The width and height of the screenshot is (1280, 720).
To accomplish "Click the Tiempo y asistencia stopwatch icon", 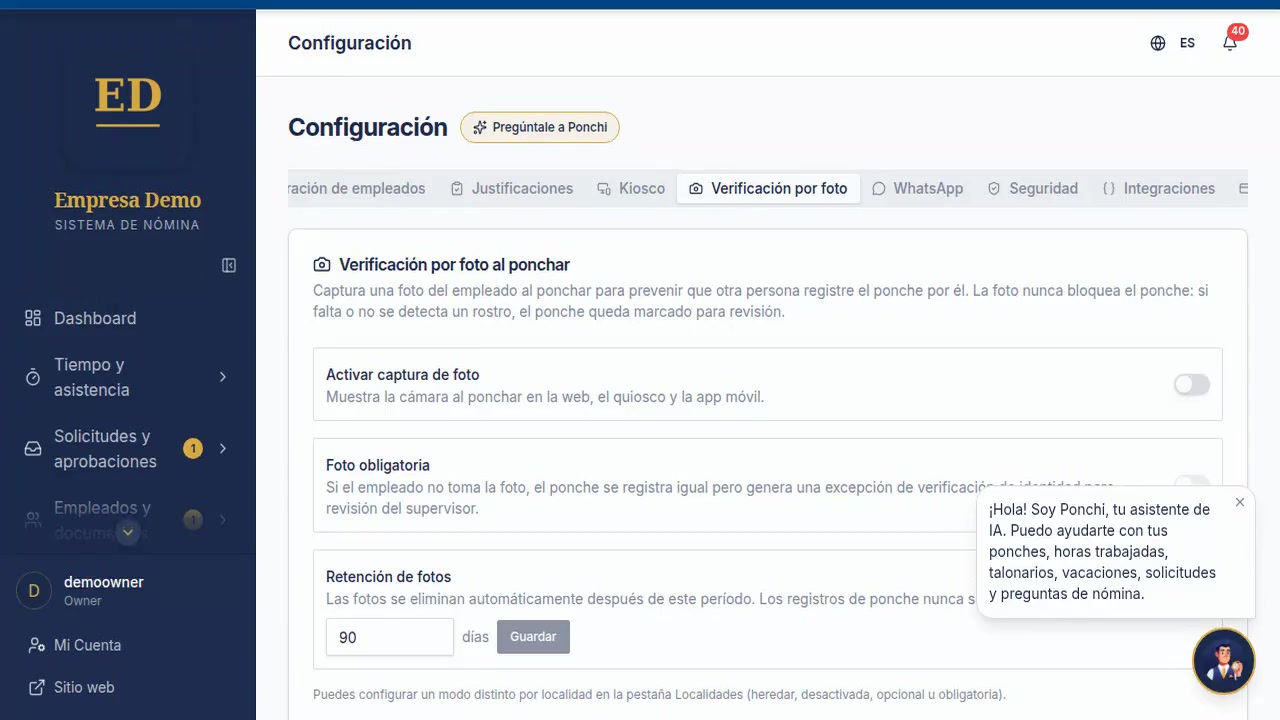I will (x=33, y=377).
